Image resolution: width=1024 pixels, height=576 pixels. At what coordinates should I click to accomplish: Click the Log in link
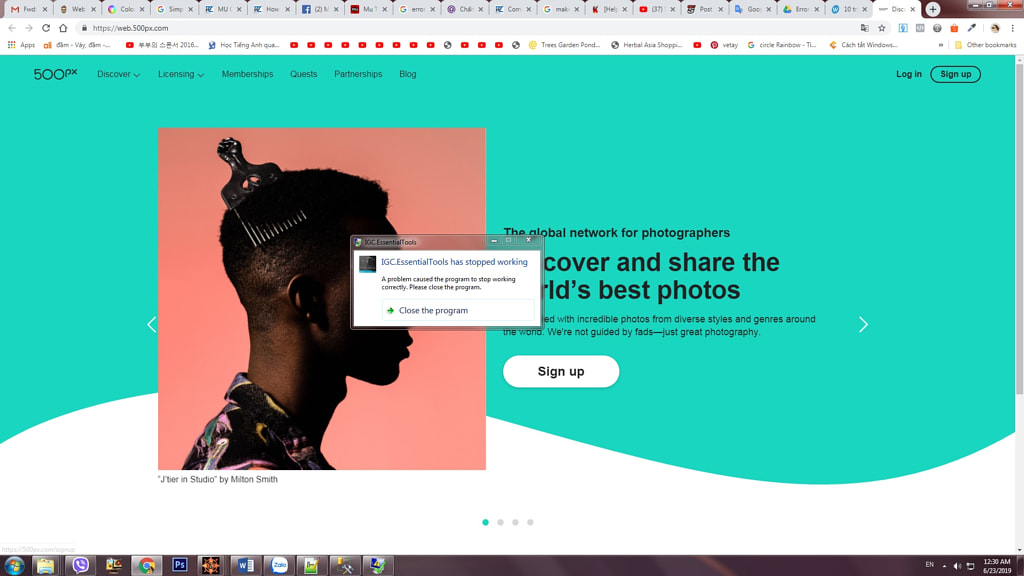tap(908, 74)
